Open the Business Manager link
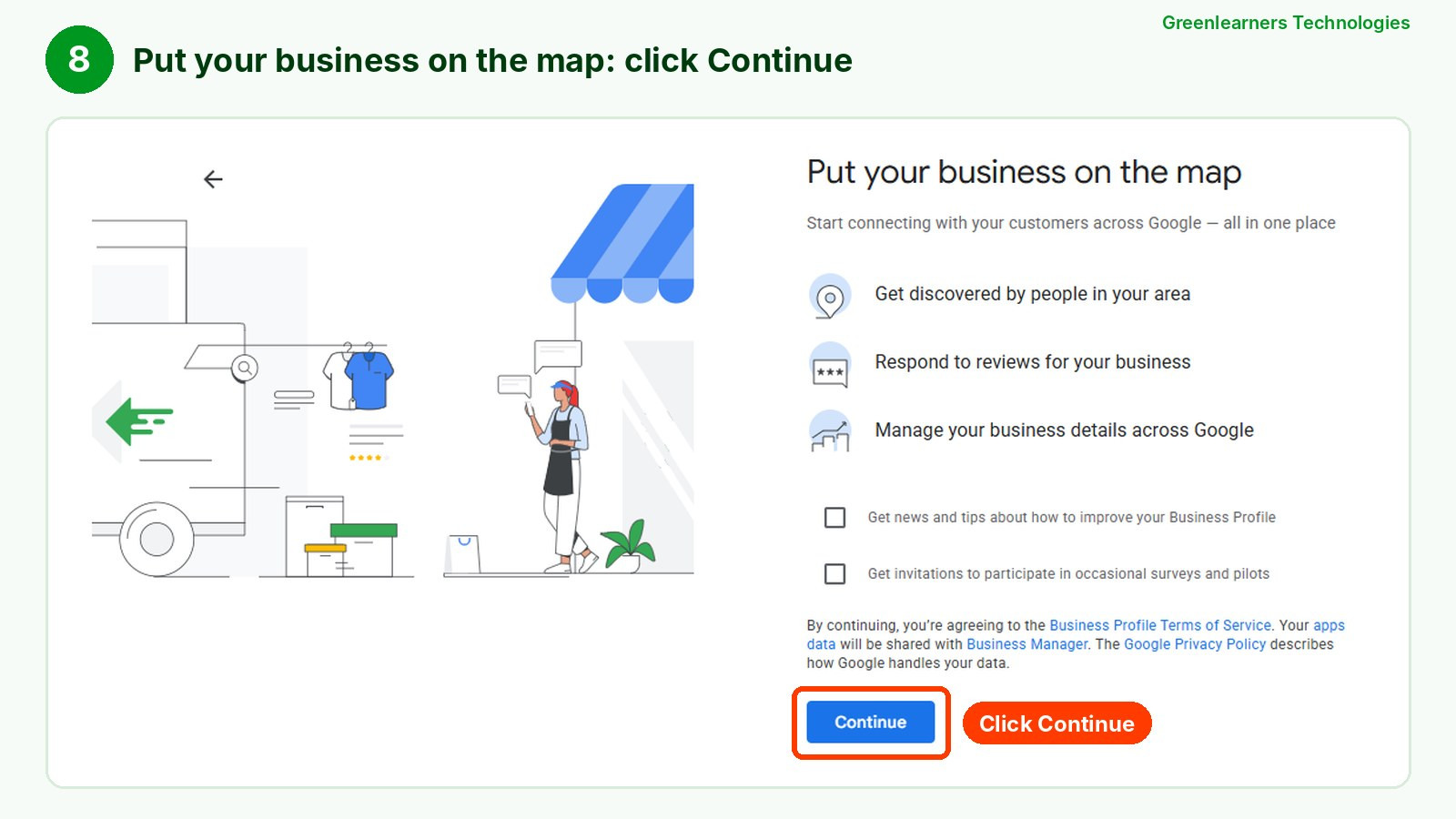 tap(1026, 644)
